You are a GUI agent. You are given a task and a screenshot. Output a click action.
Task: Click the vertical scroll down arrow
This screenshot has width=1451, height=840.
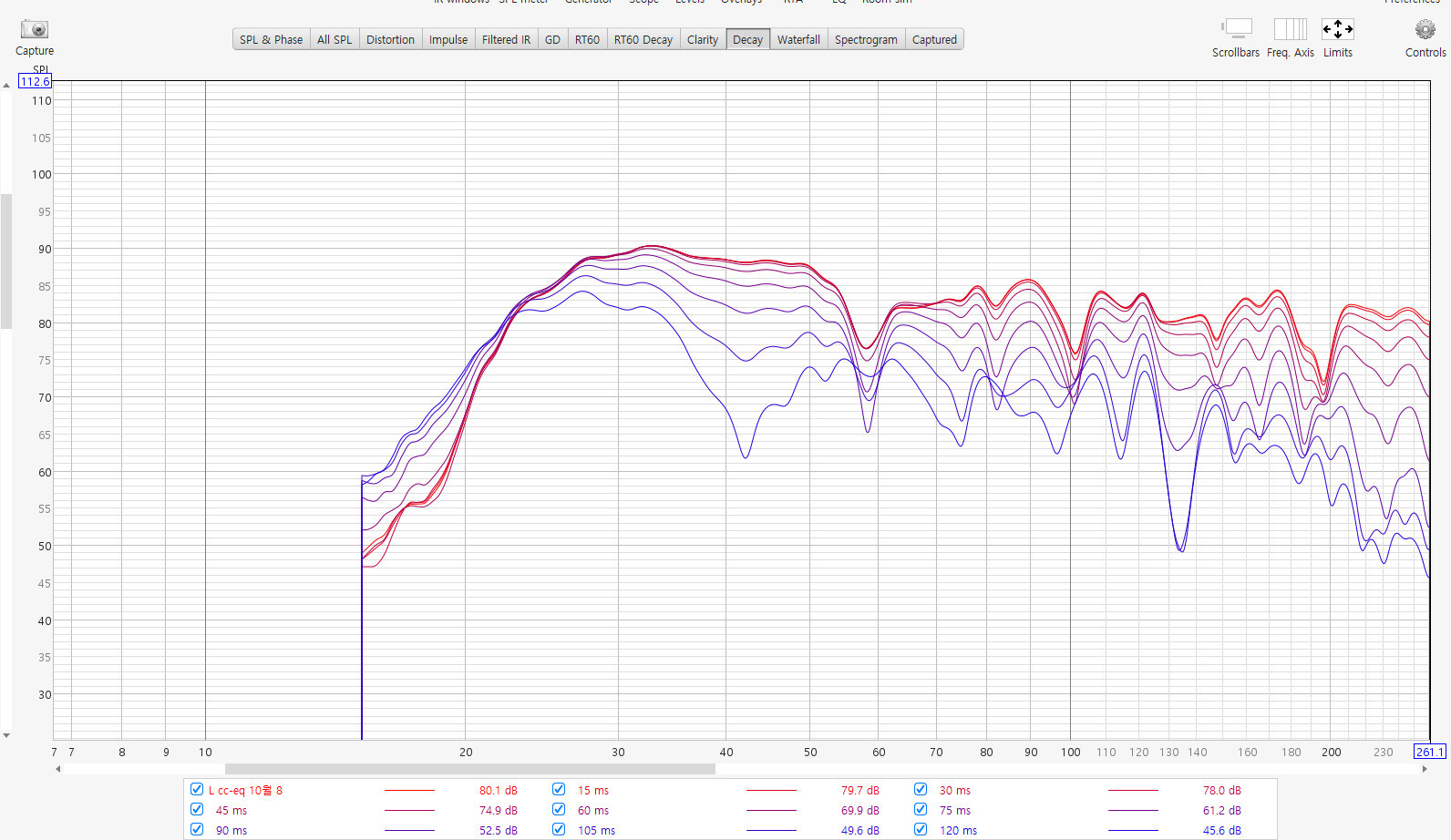coord(6,735)
